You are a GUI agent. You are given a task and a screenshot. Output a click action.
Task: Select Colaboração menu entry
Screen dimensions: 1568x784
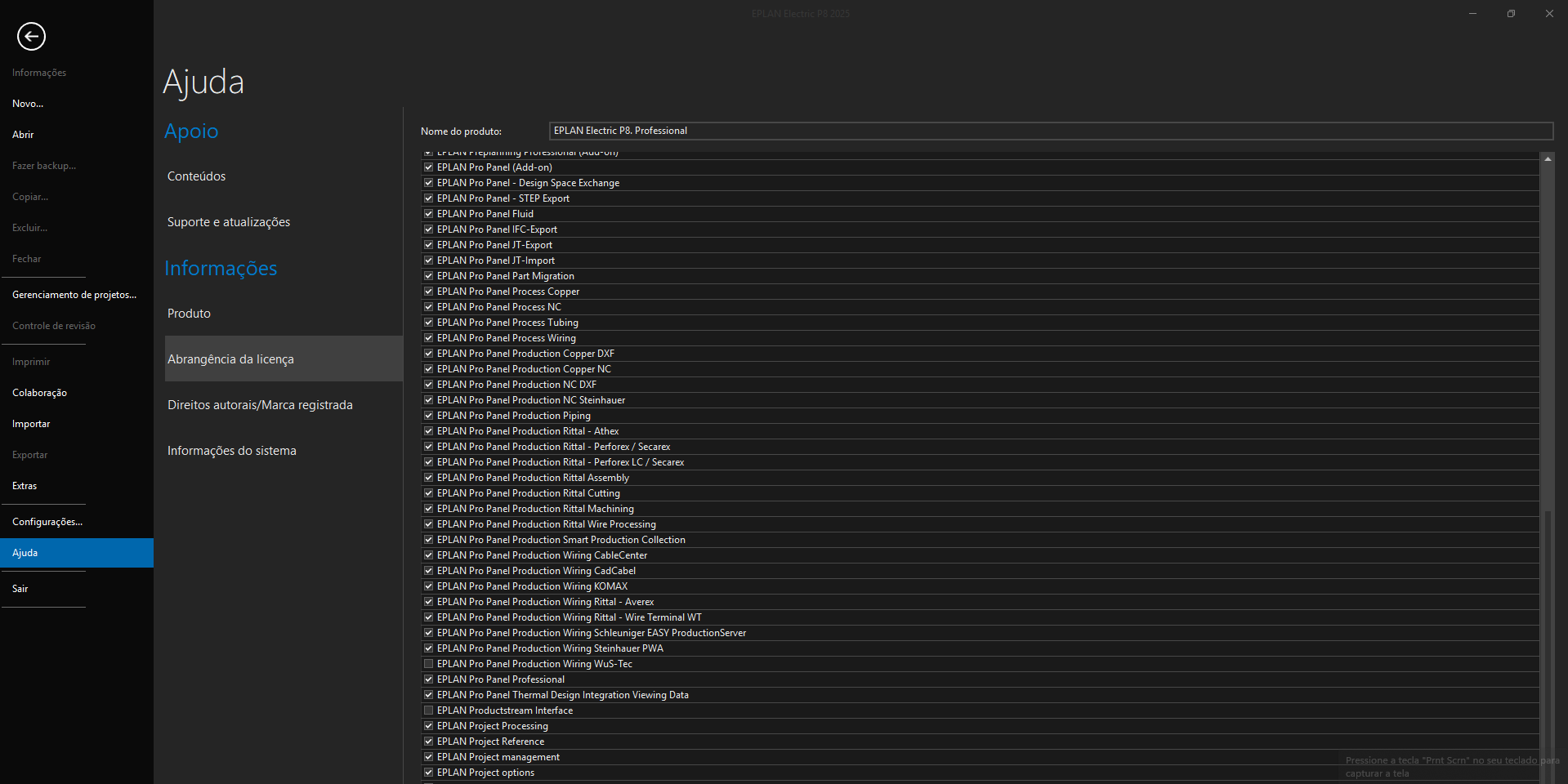pos(39,393)
